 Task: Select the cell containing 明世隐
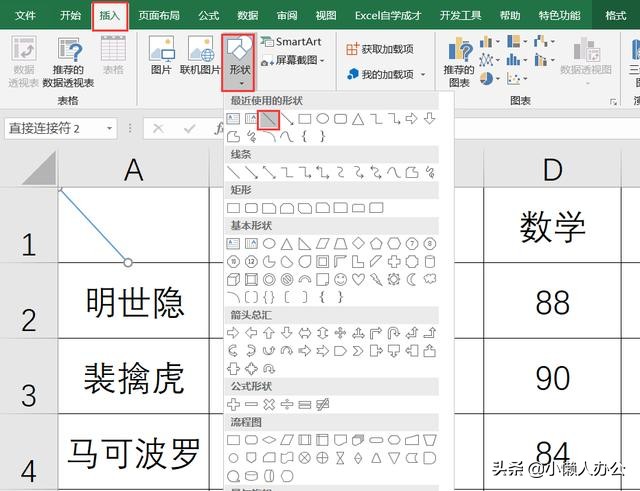[134, 301]
